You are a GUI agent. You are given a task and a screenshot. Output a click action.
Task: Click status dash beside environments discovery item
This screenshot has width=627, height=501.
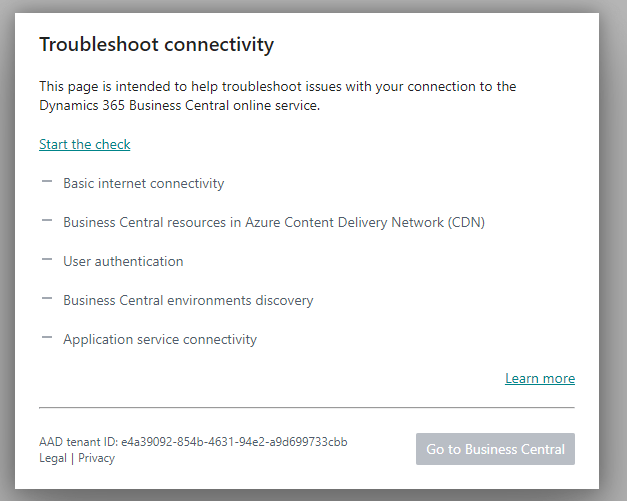(x=46, y=299)
